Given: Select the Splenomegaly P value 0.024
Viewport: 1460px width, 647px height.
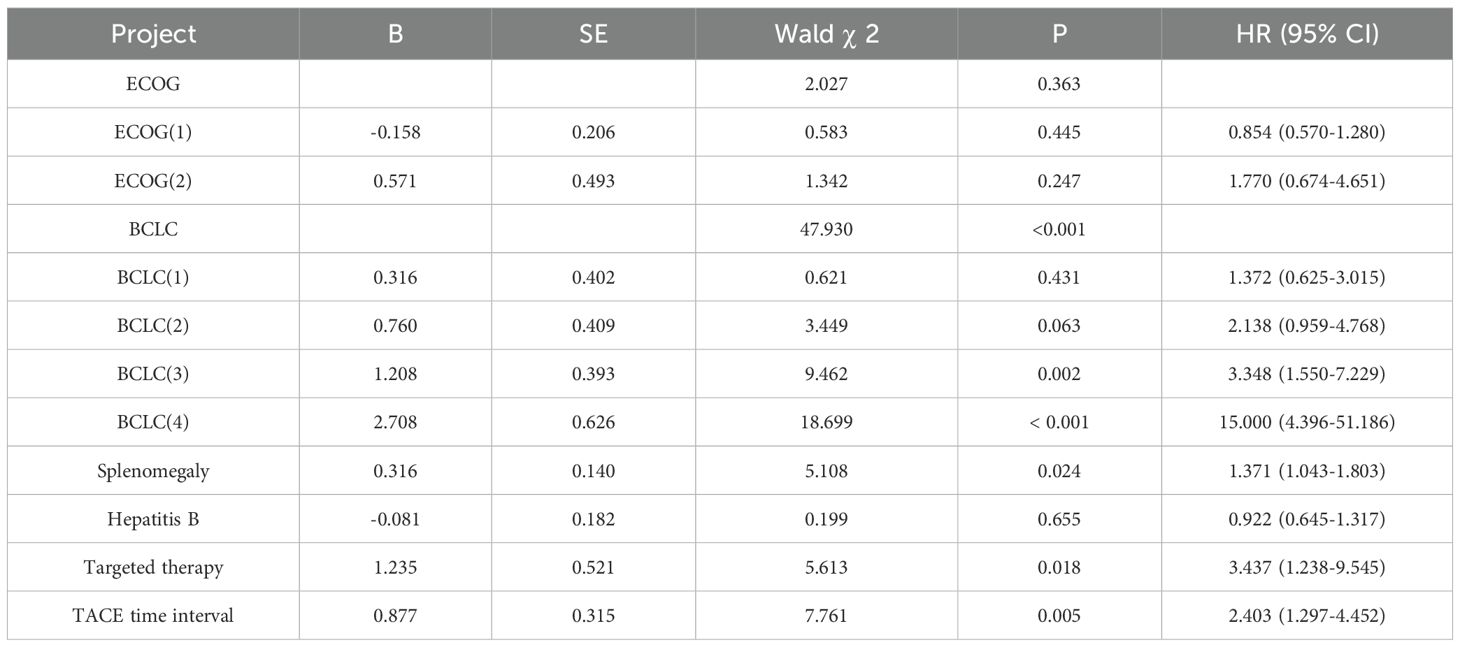Looking at the screenshot, I should 1059,471.
